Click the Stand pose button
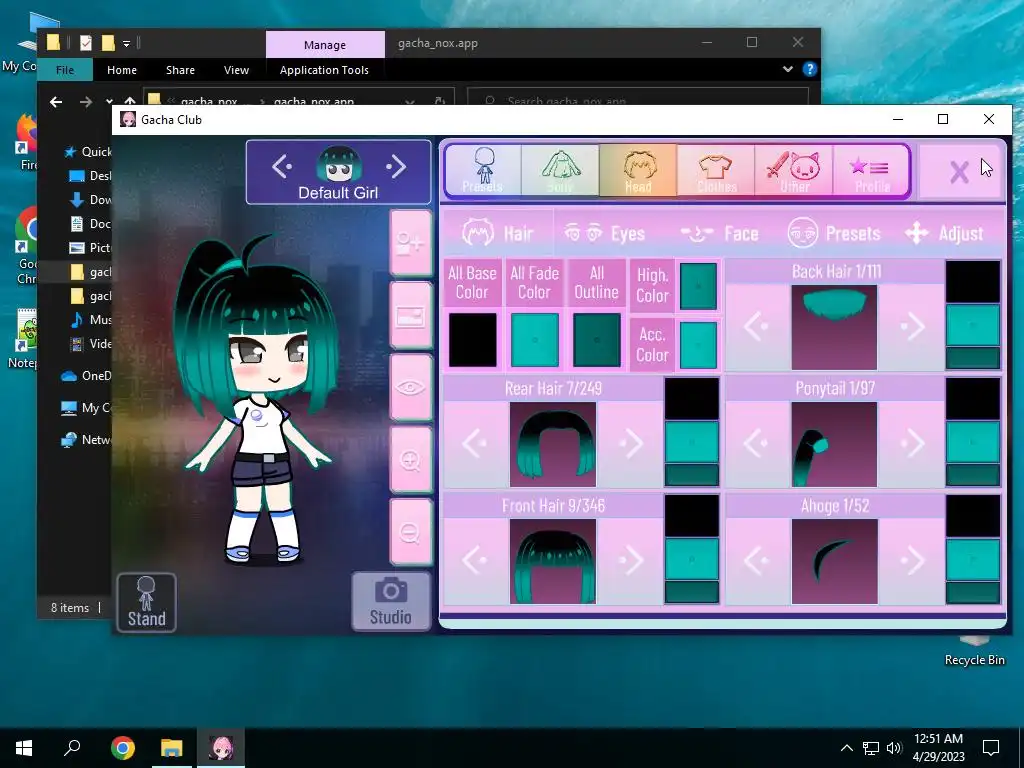Viewport: 1024px width, 768px height. (x=146, y=602)
